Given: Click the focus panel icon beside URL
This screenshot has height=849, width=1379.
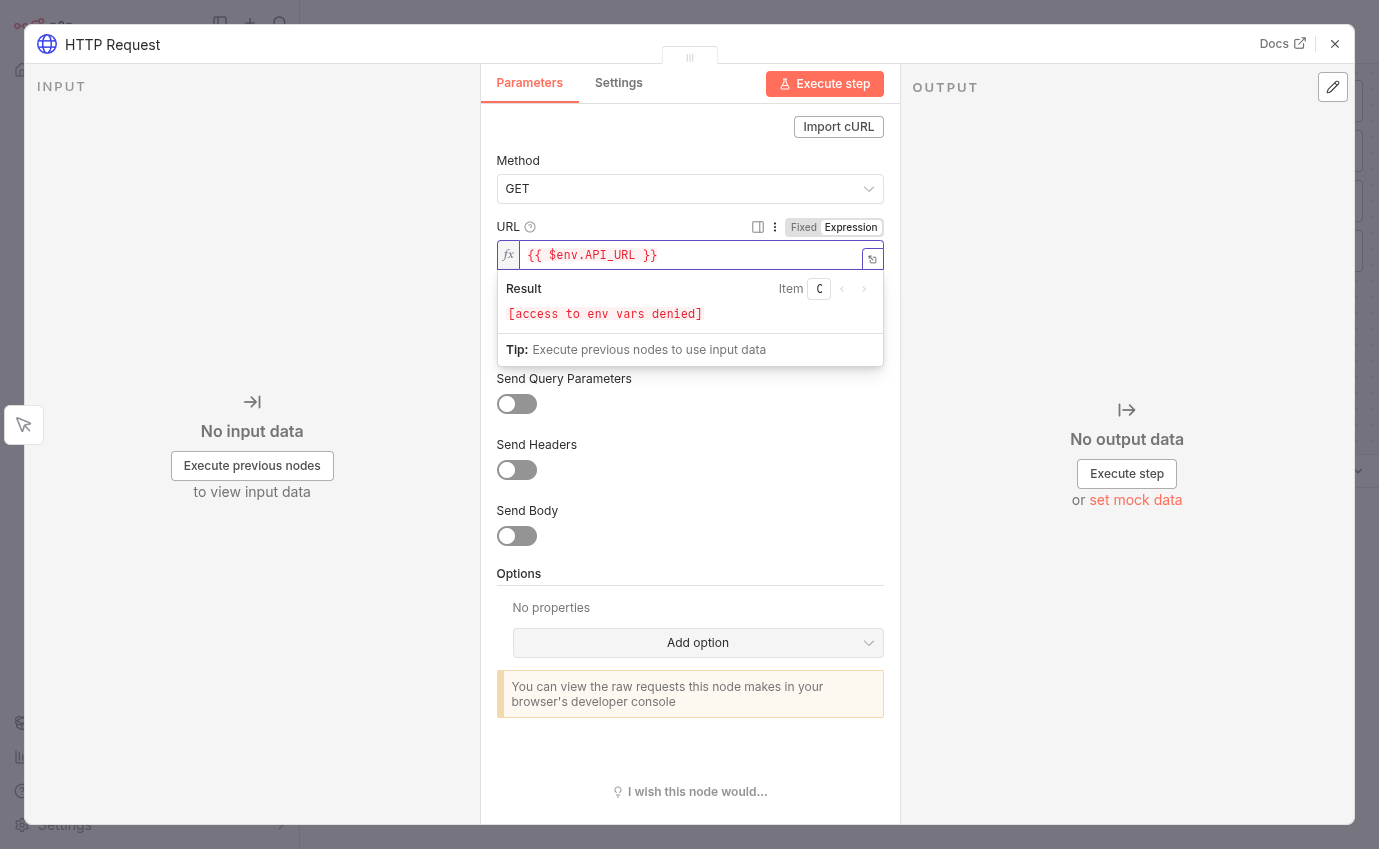Looking at the screenshot, I should click(x=758, y=227).
